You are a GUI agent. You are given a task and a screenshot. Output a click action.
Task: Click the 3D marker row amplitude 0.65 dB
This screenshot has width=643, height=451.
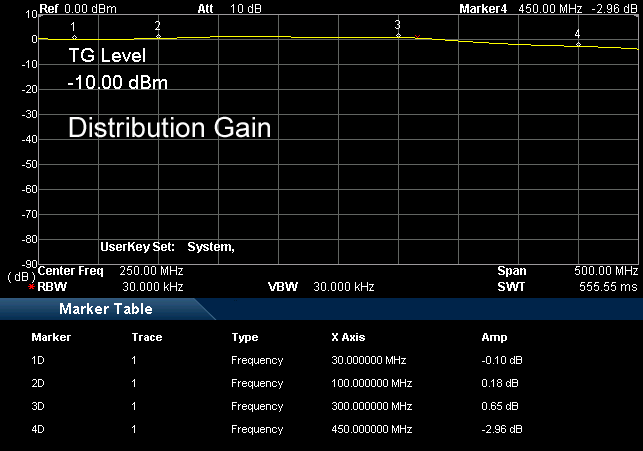pos(500,406)
